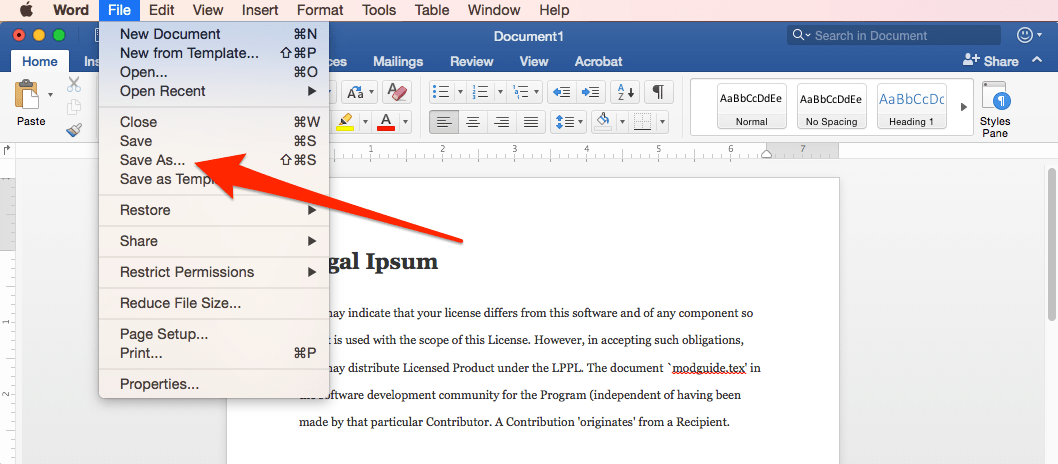Click the Decrease Indent icon

click(x=562, y=92)
